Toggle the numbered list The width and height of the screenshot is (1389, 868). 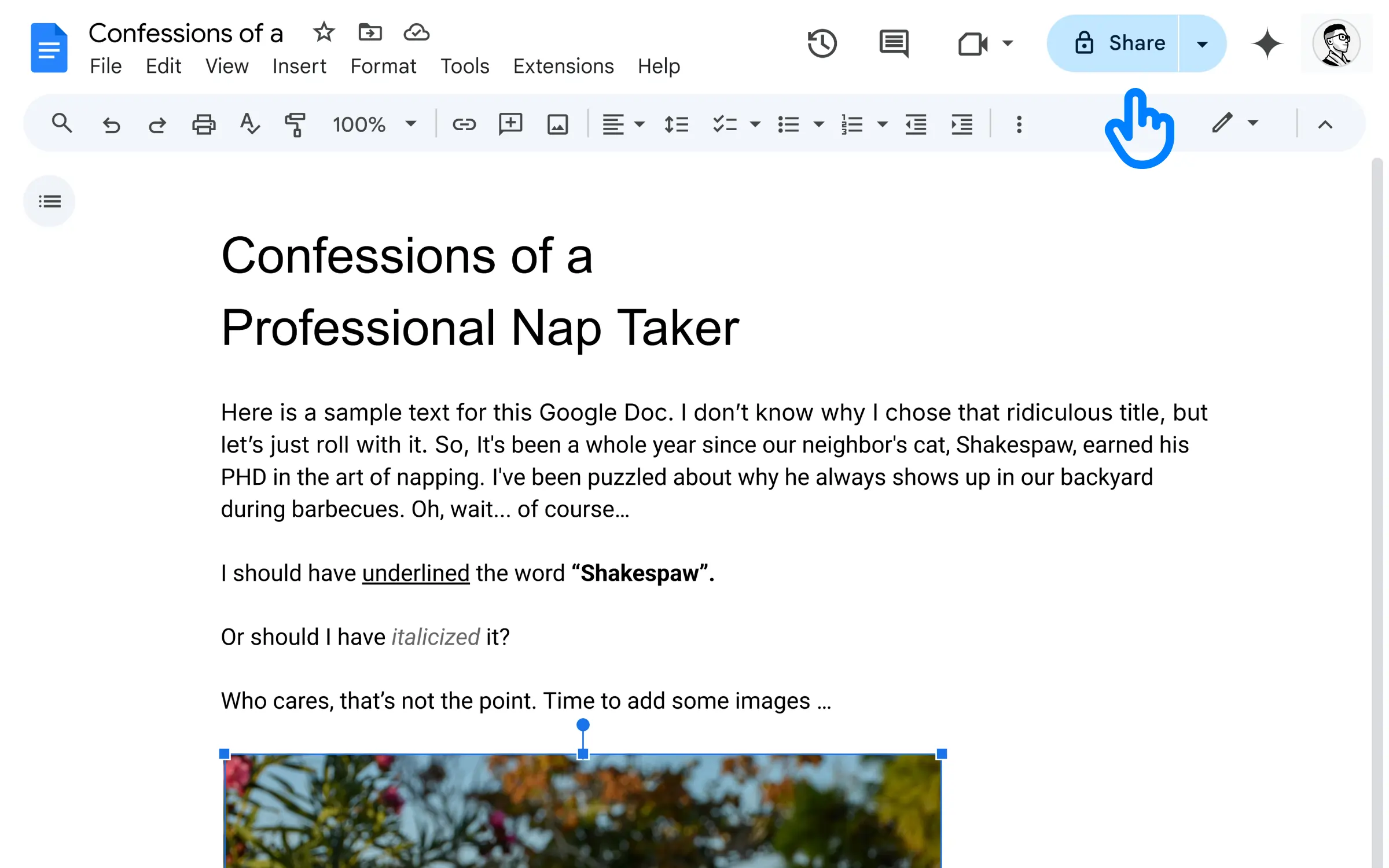[x=852, y=124]
